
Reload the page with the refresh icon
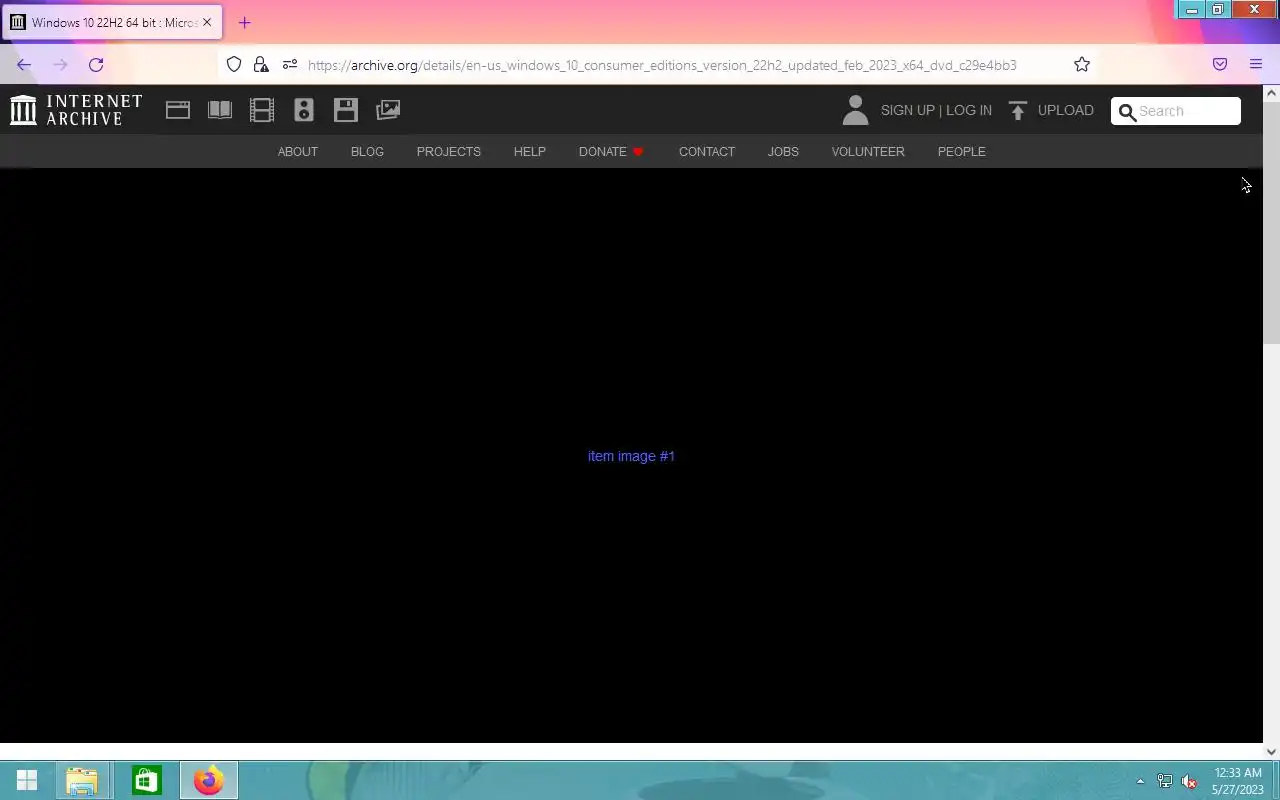coord(96,64)
